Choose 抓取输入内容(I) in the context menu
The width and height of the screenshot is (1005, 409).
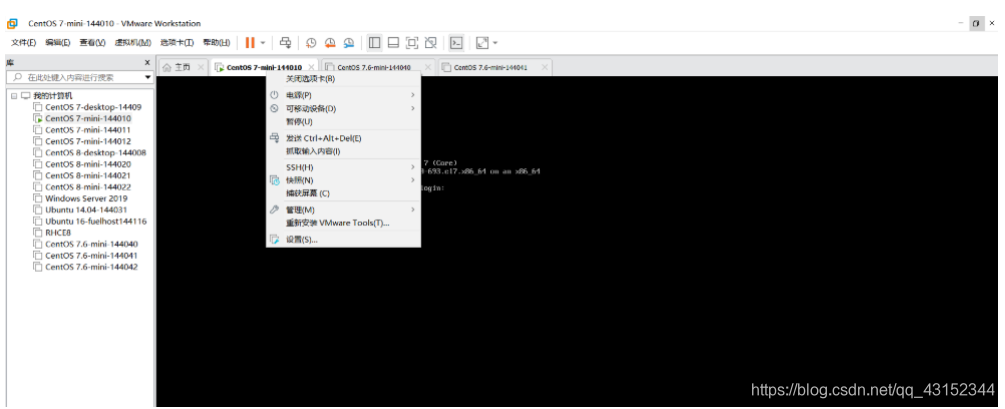tap(344, 152)
